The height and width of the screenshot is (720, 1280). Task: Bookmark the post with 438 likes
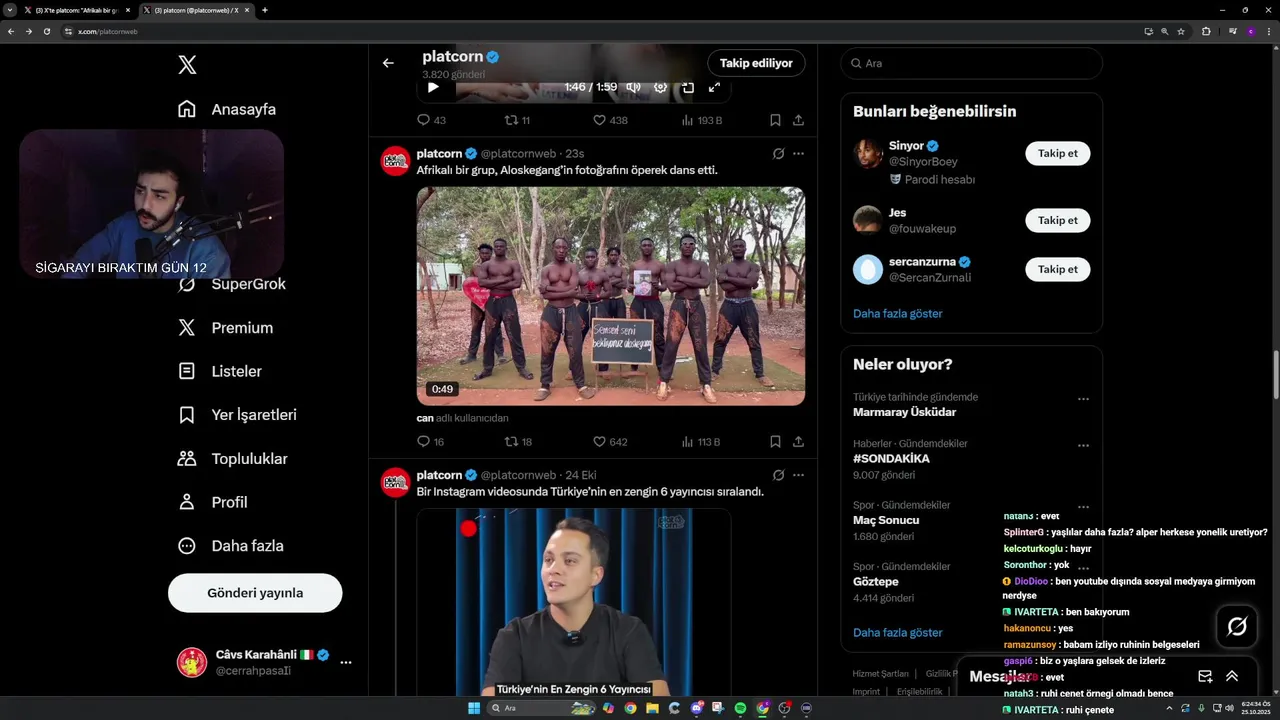pos(775,120)
